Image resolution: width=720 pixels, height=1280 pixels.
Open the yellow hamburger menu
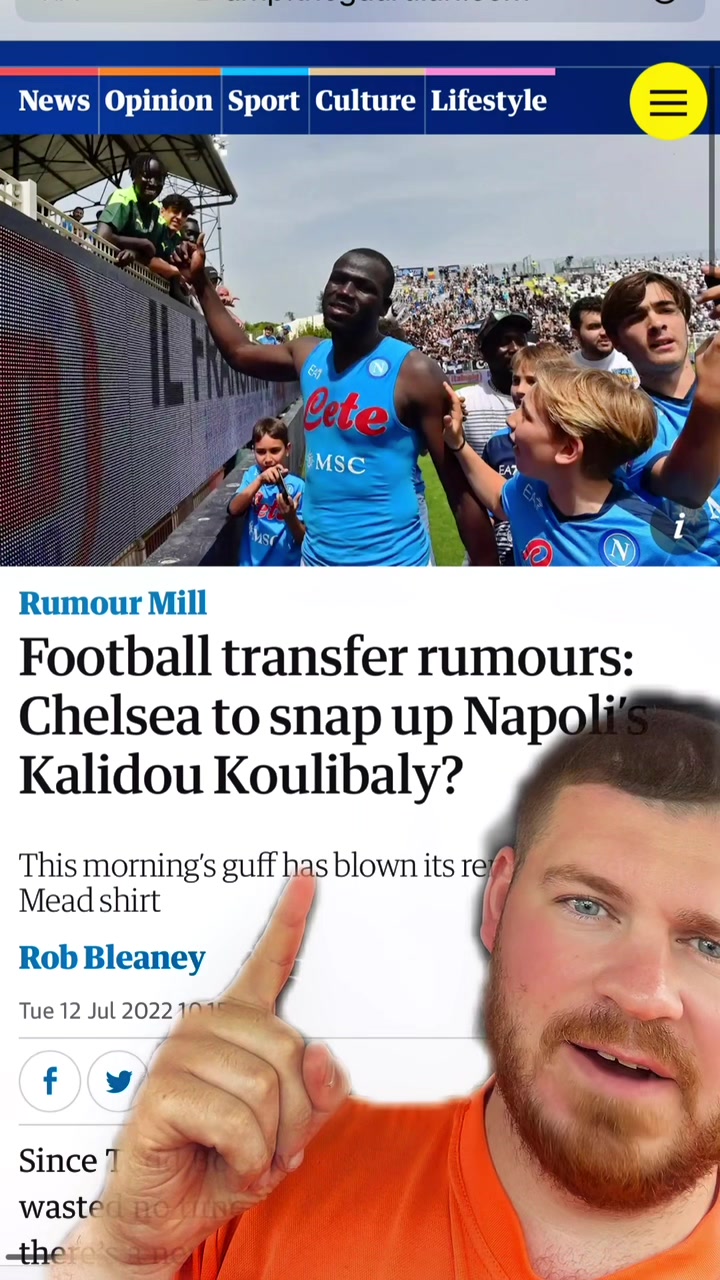point(668,101)
